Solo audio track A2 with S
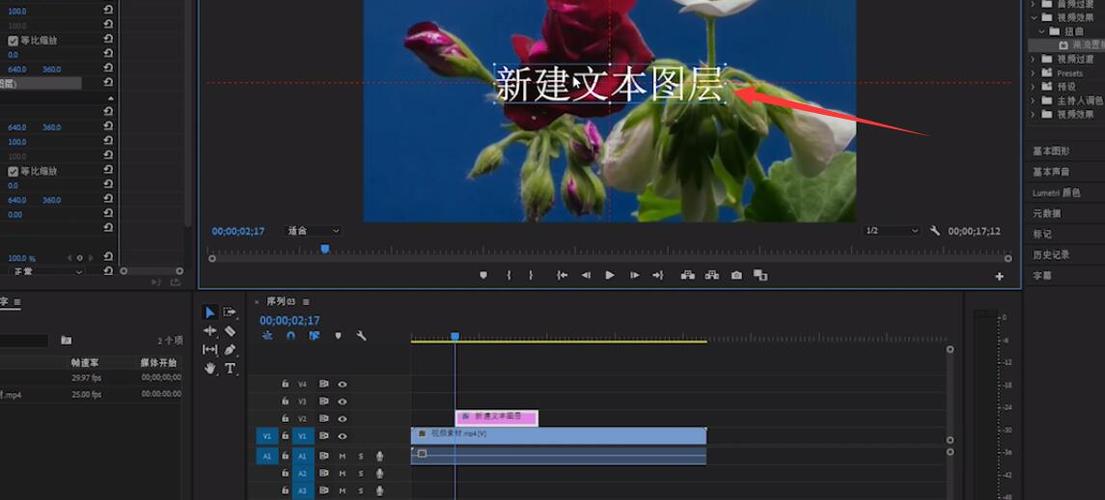1105x500 pixels. pyautogui.click(x=361, y=473)
